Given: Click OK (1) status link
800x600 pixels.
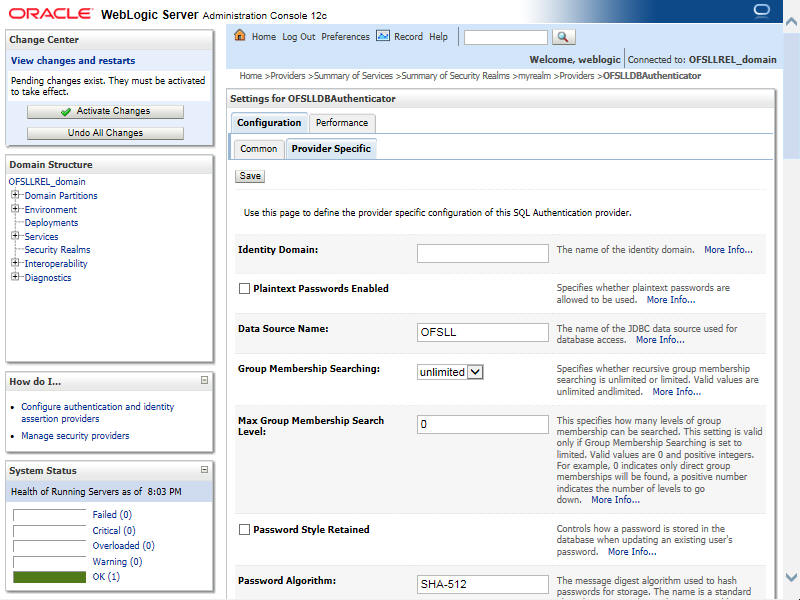Looking at the screenshot, I should [106, 577].
